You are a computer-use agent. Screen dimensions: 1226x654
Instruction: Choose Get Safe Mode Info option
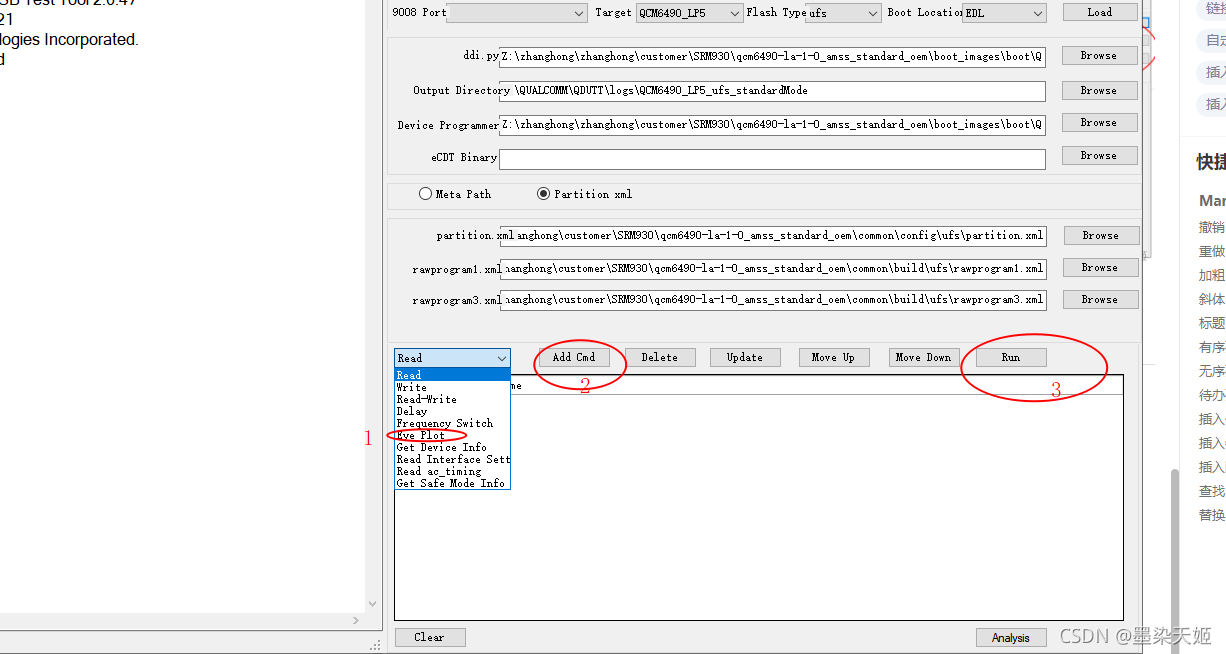452,483
